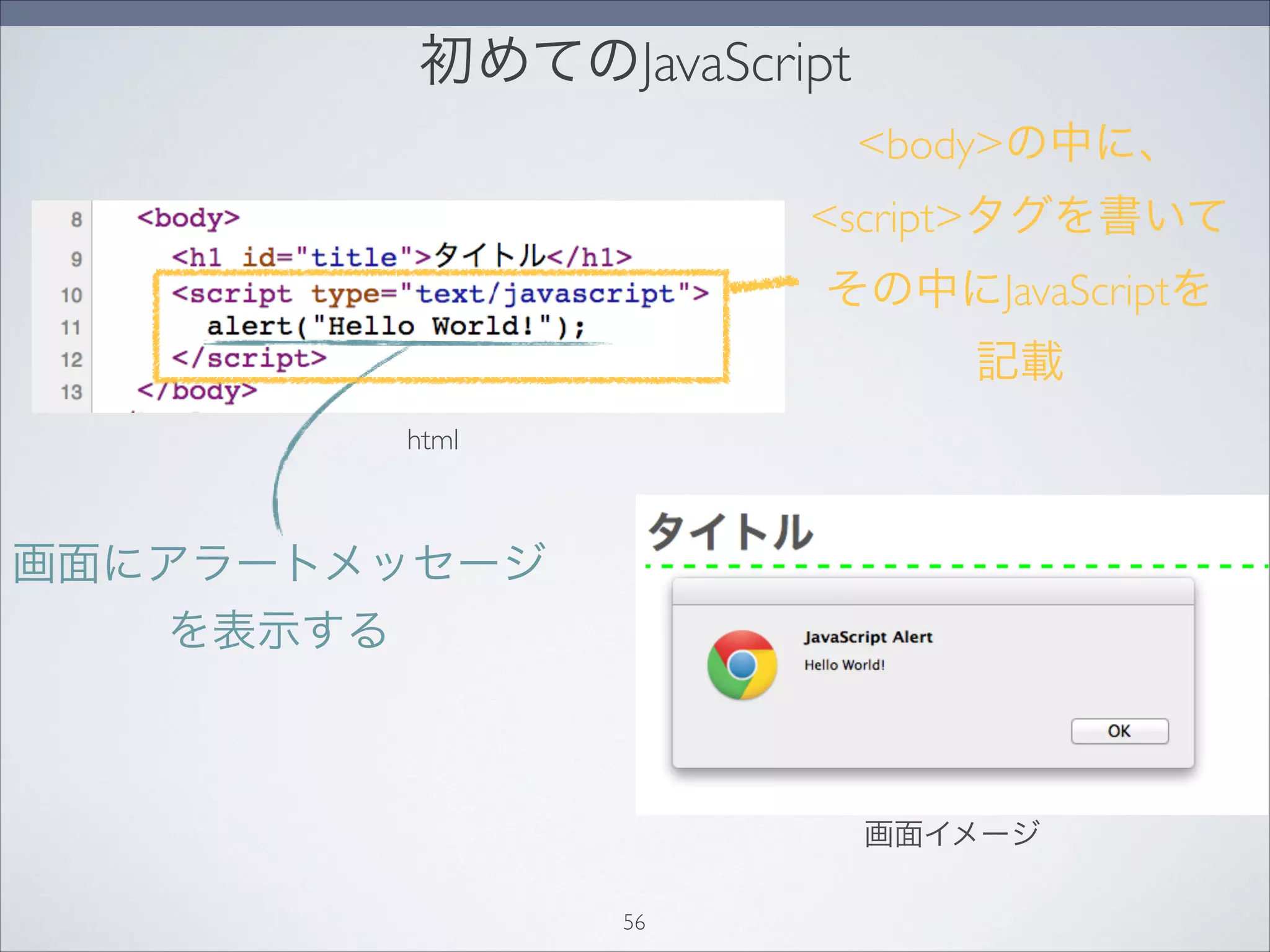Click line number 11 in the gutter
The height and width of the screenshot is (952, 1270).
(71, 327)
